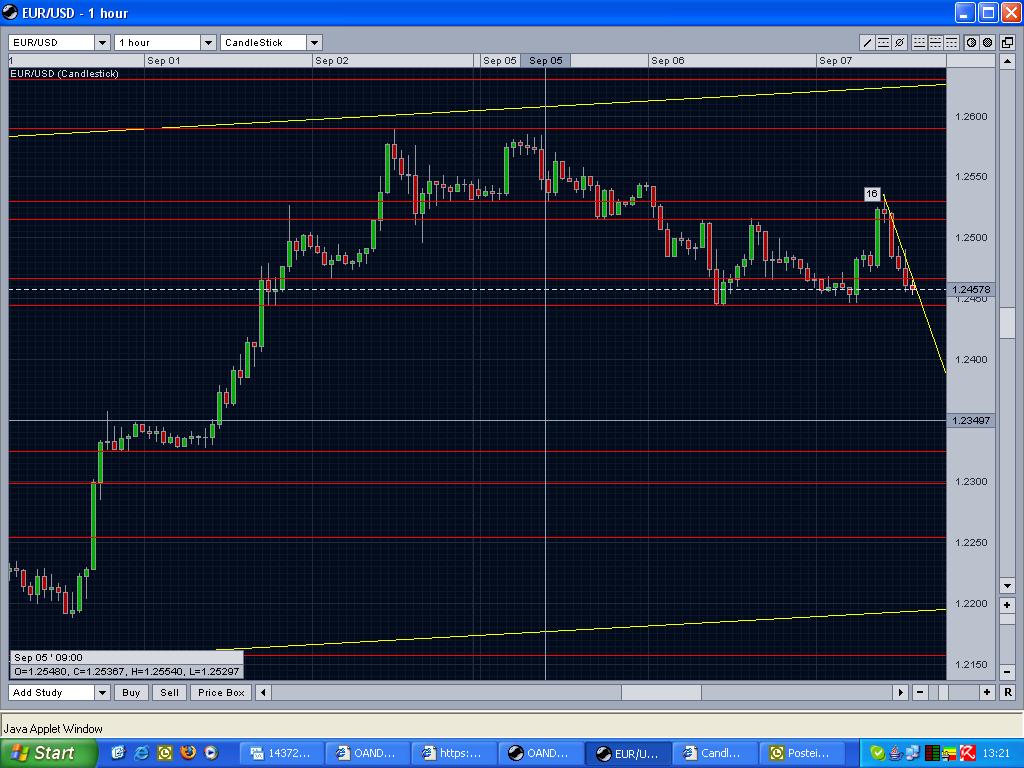The image size is (1024, 768).
Task: Click the erase-line slashed circle tool
Action: [899, 42]
